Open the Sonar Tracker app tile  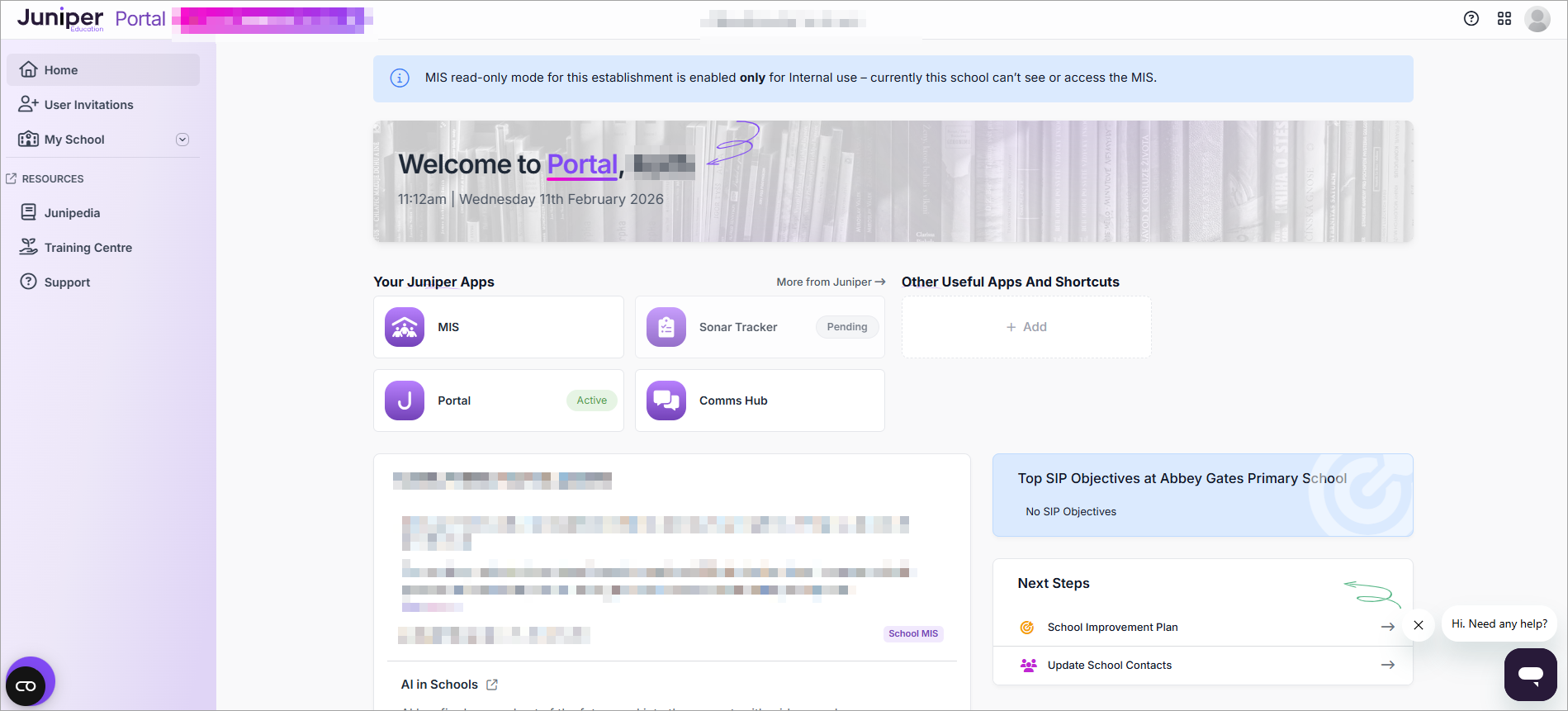759,327
